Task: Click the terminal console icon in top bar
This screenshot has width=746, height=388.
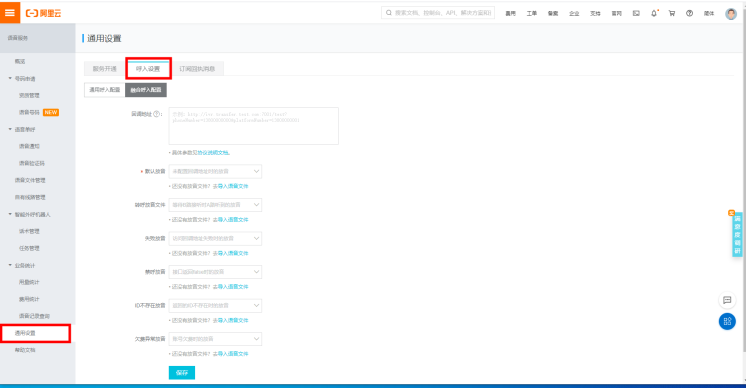Action: point(636,13)
